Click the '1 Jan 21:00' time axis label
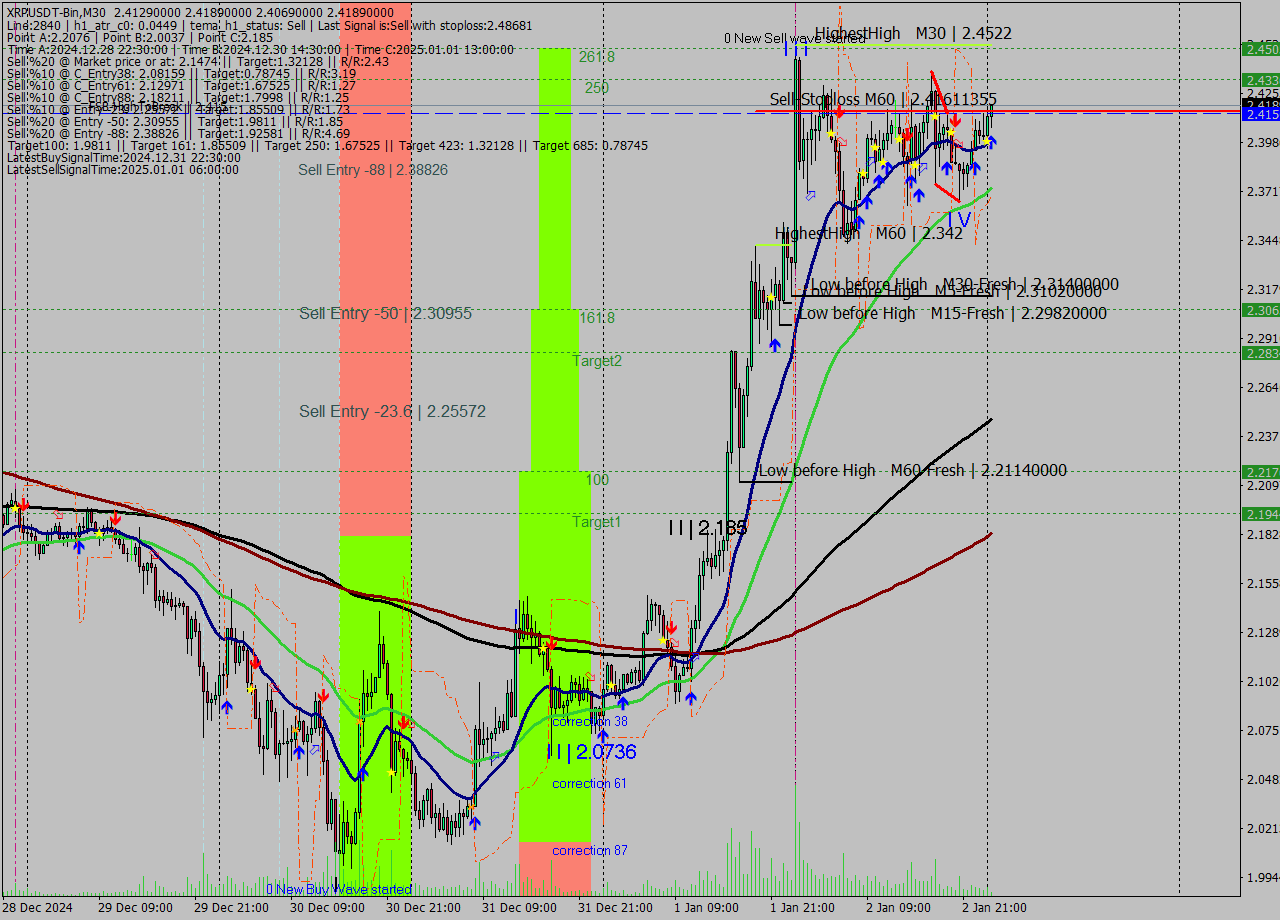Screen dimensions: 1280x920 pyautogui.click(x=802, y=908)
